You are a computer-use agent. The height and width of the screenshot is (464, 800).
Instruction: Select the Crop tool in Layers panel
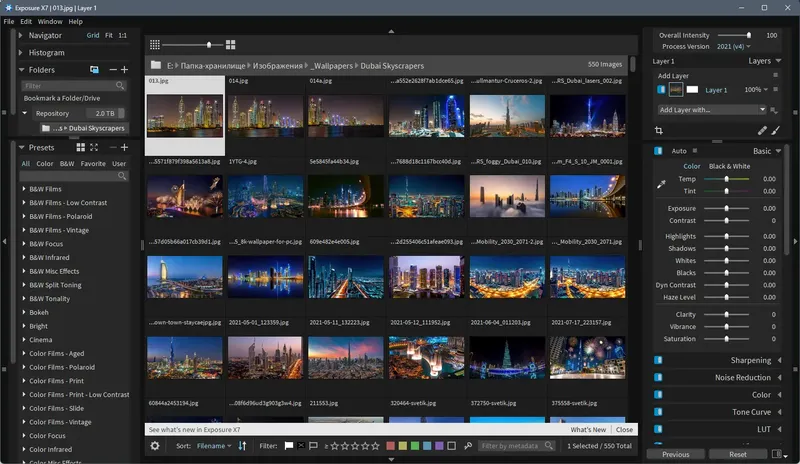coord(659,130)
